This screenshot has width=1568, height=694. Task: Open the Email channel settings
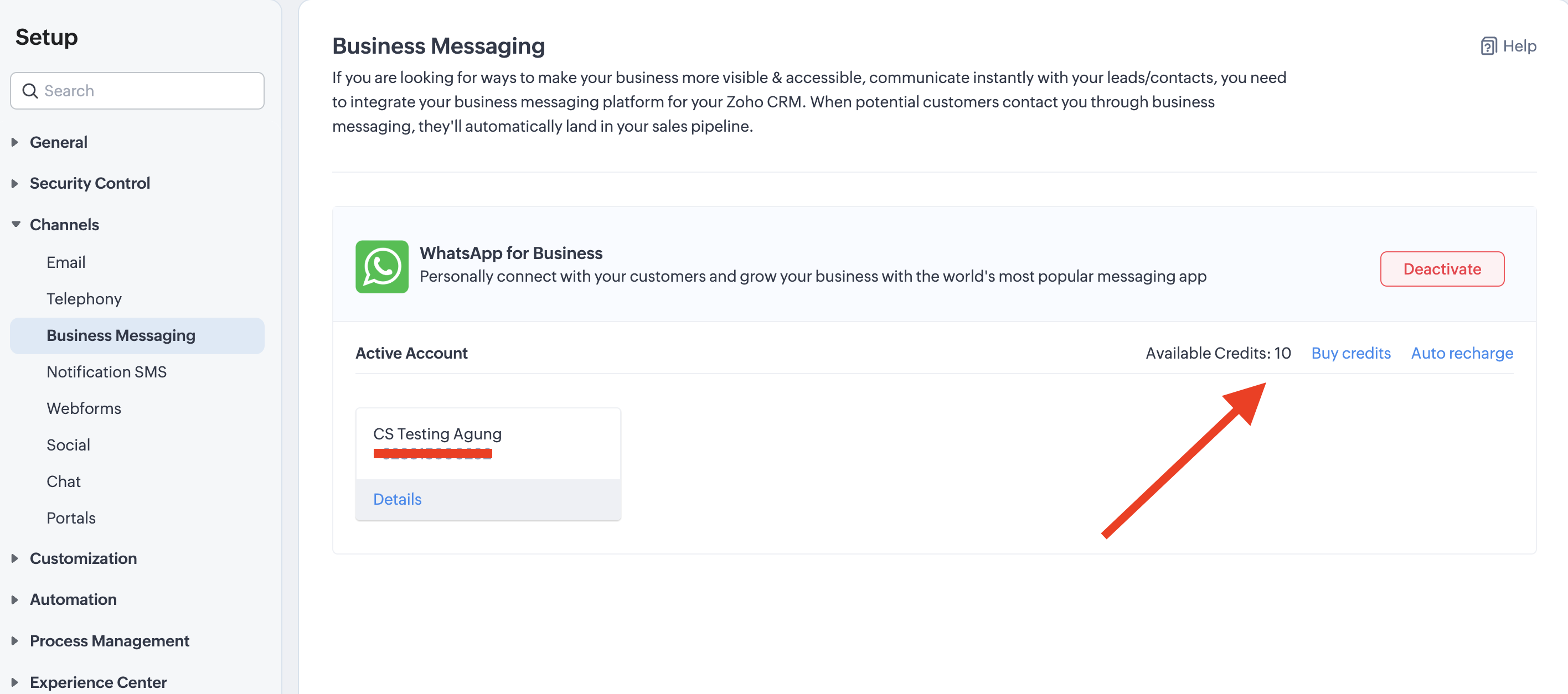point(66,262)
